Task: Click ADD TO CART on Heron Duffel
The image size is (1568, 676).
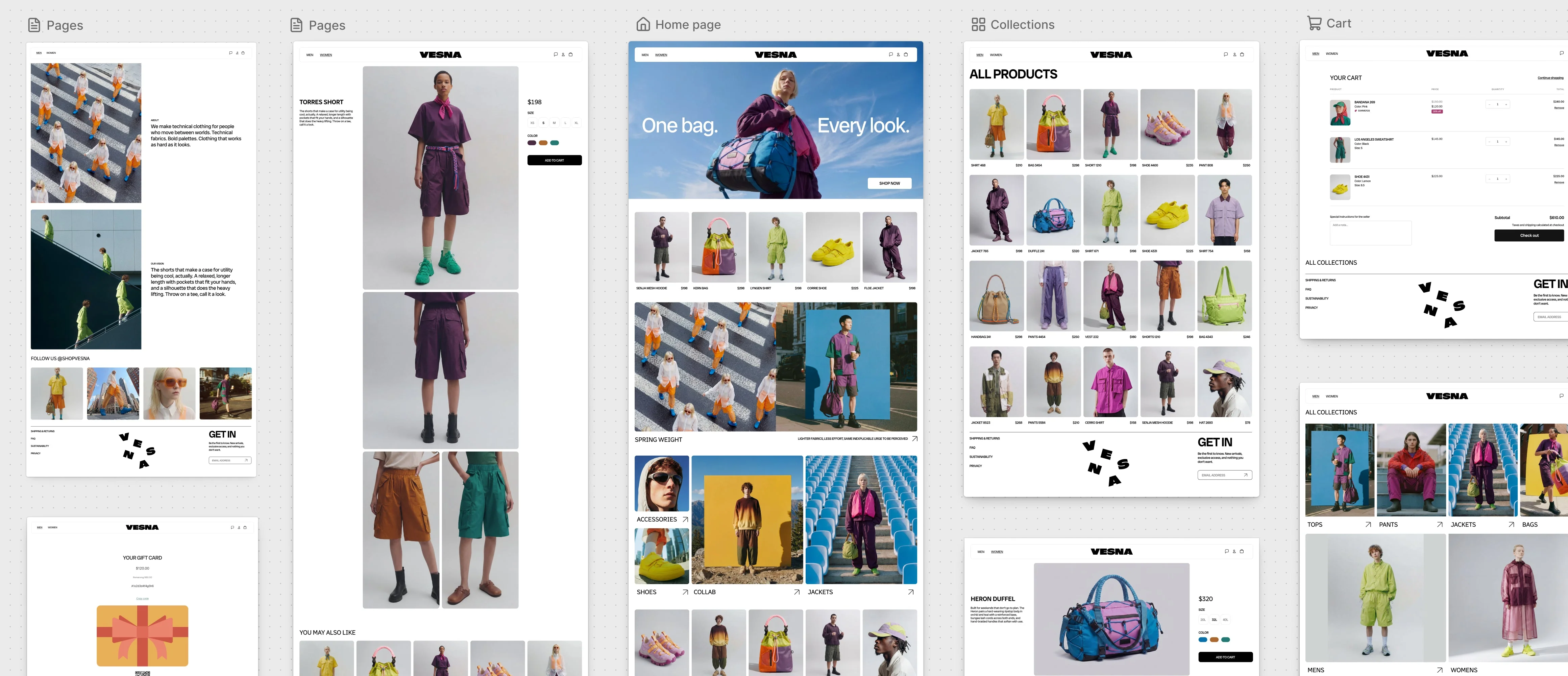Action: point(1225,657)
